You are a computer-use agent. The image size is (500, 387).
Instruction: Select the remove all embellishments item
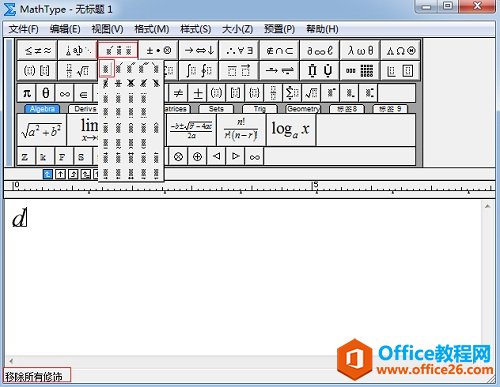click(106, 69)
